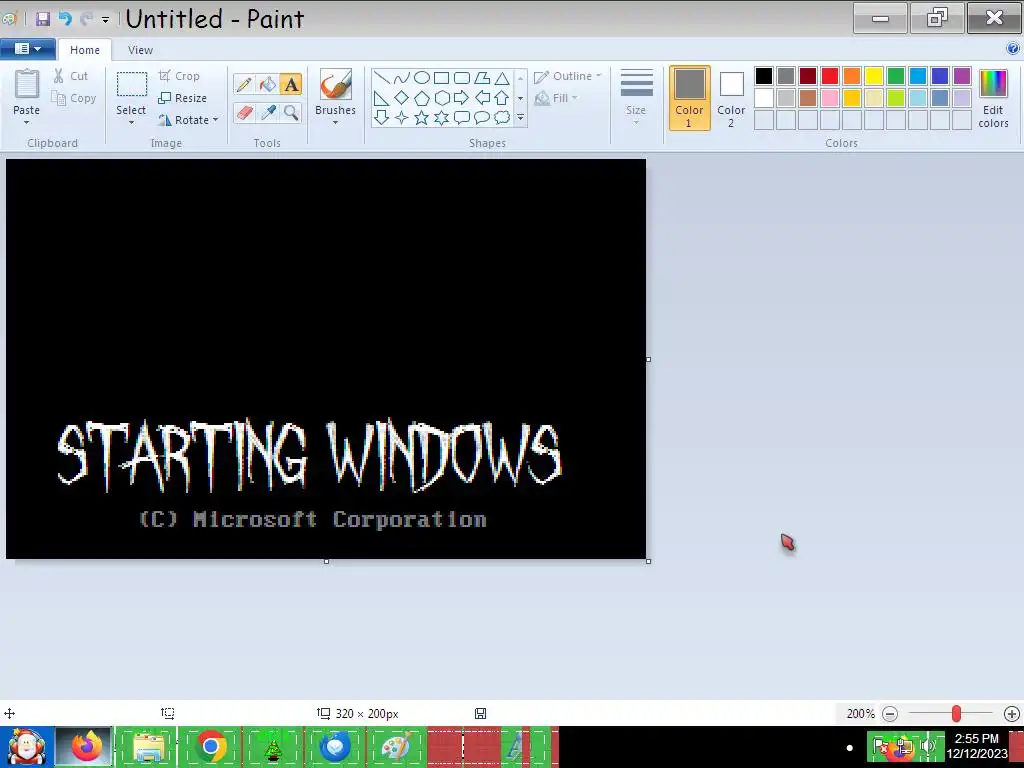Choose the Oval shape
Screen dimensions: 1024x768
click(422, 78)
